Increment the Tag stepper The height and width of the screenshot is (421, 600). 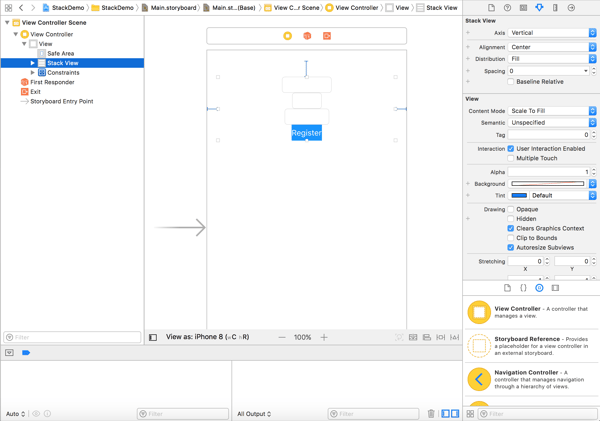click(x=593, y=133)
